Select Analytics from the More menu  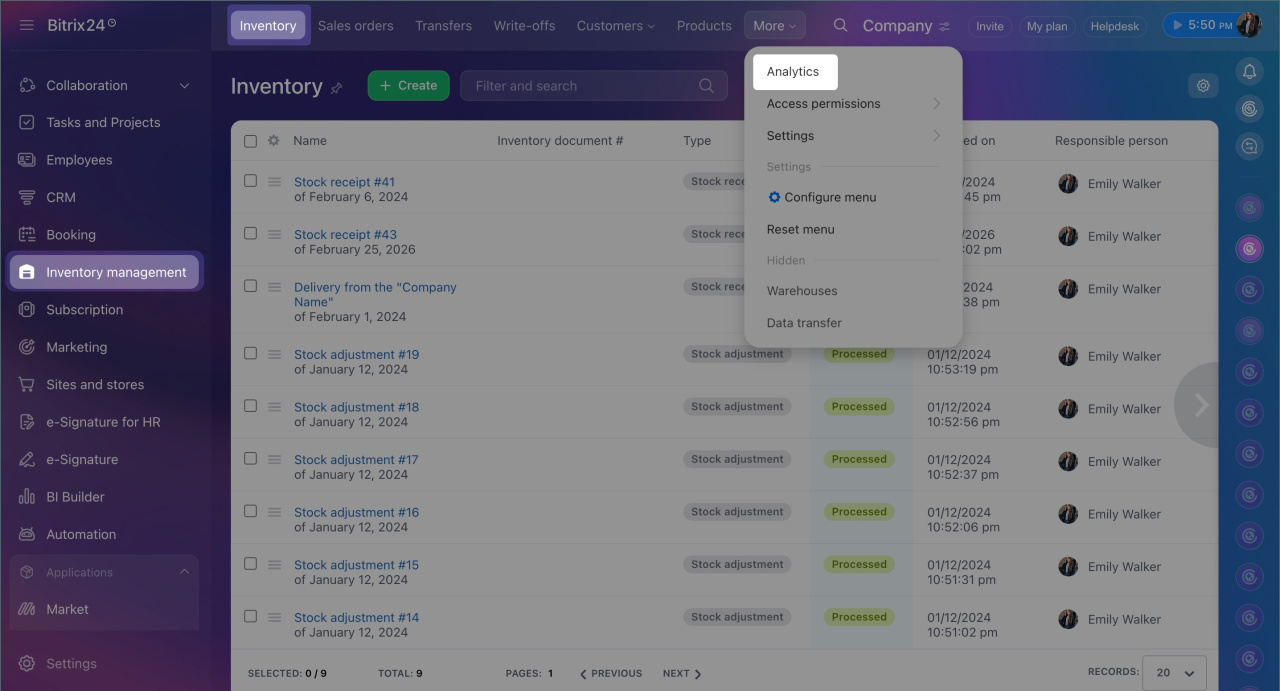pyautogui.click(x=794, y=72)
